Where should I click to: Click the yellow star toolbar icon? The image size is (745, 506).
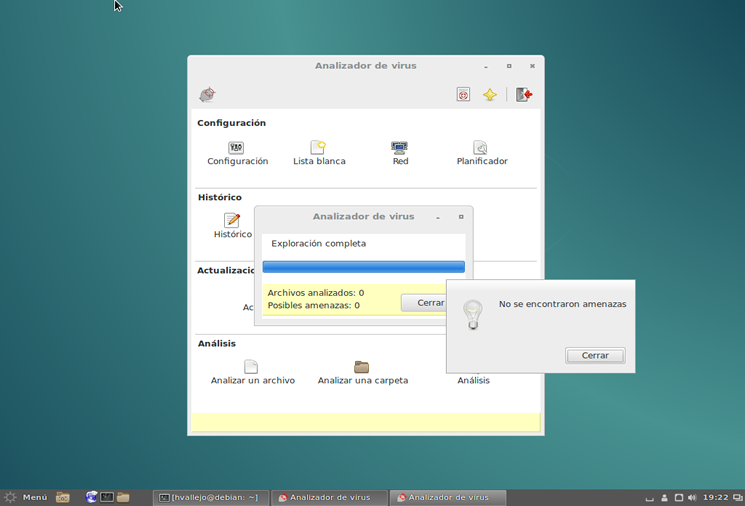(490, 95)
